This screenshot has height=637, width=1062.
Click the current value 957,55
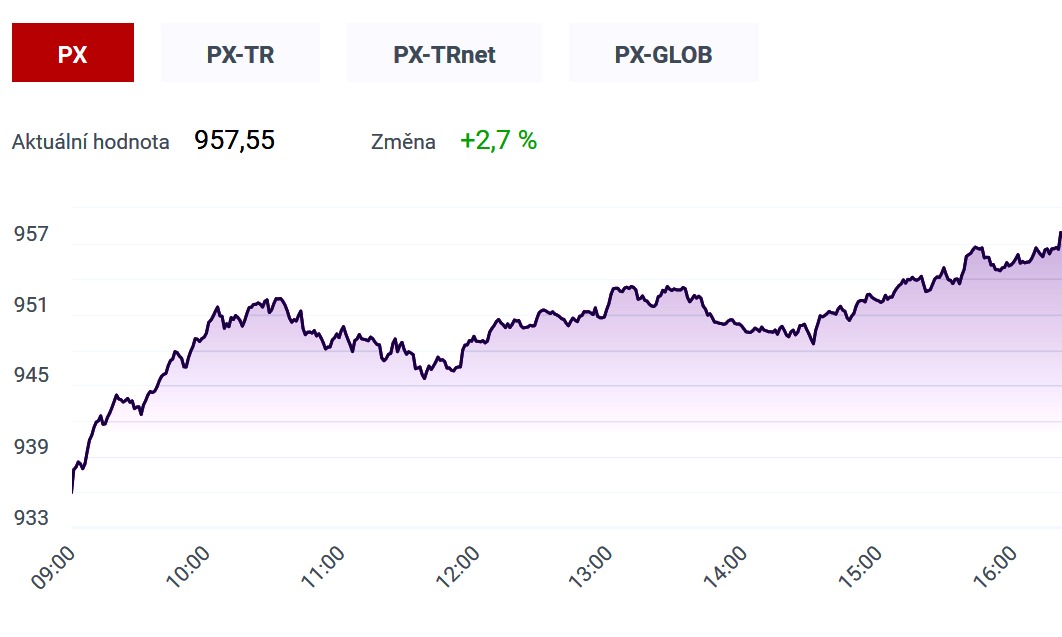pyautogui.click(x=234, y=140)
